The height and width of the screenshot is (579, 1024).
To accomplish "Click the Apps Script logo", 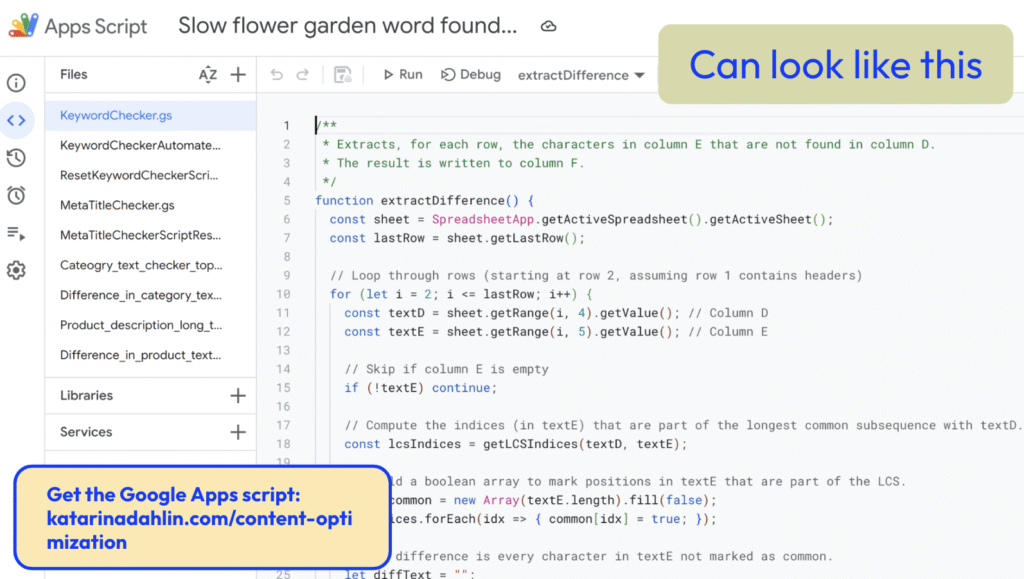I will 24,27.
